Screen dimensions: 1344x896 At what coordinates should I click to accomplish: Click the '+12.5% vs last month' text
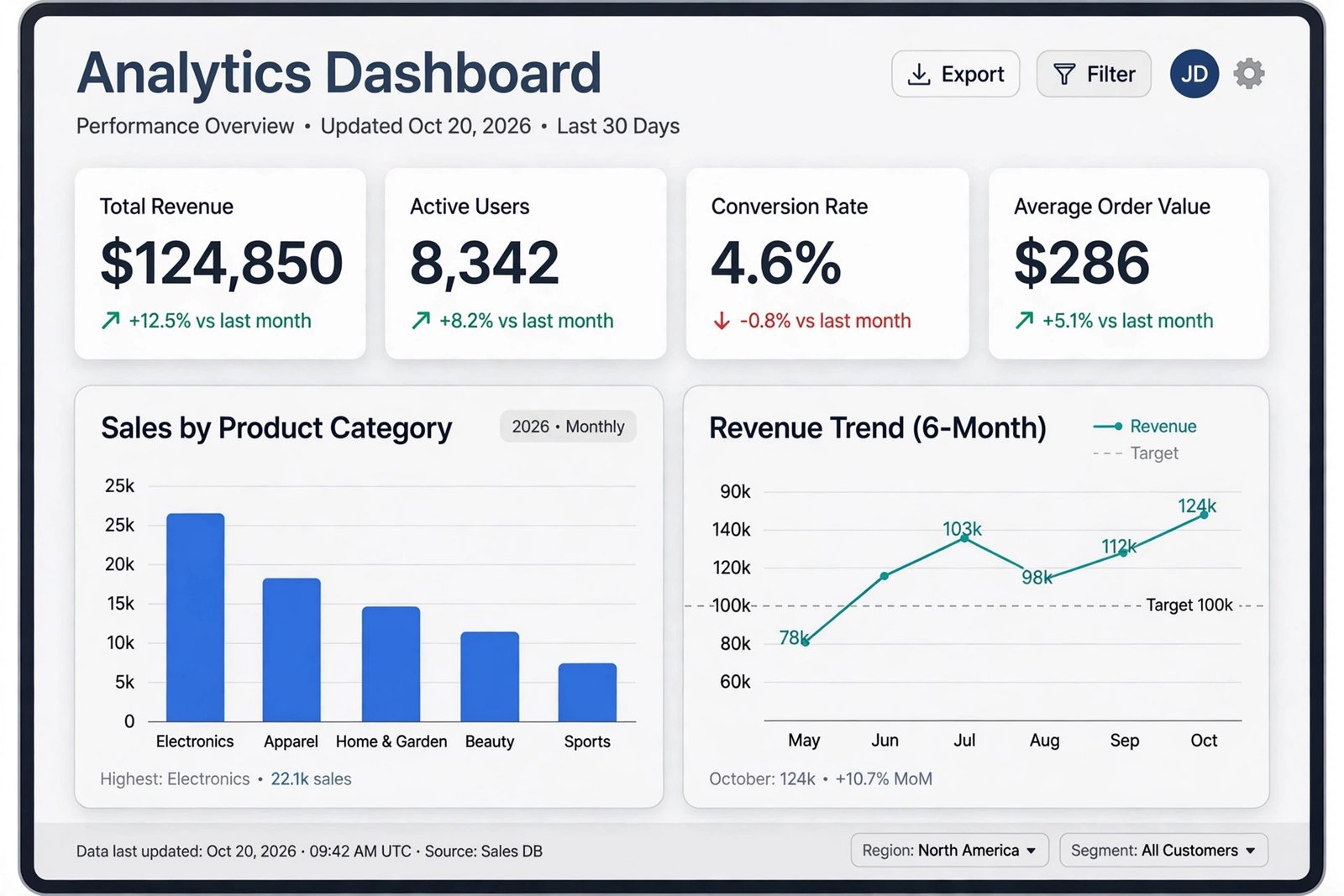tap(220, 321)
